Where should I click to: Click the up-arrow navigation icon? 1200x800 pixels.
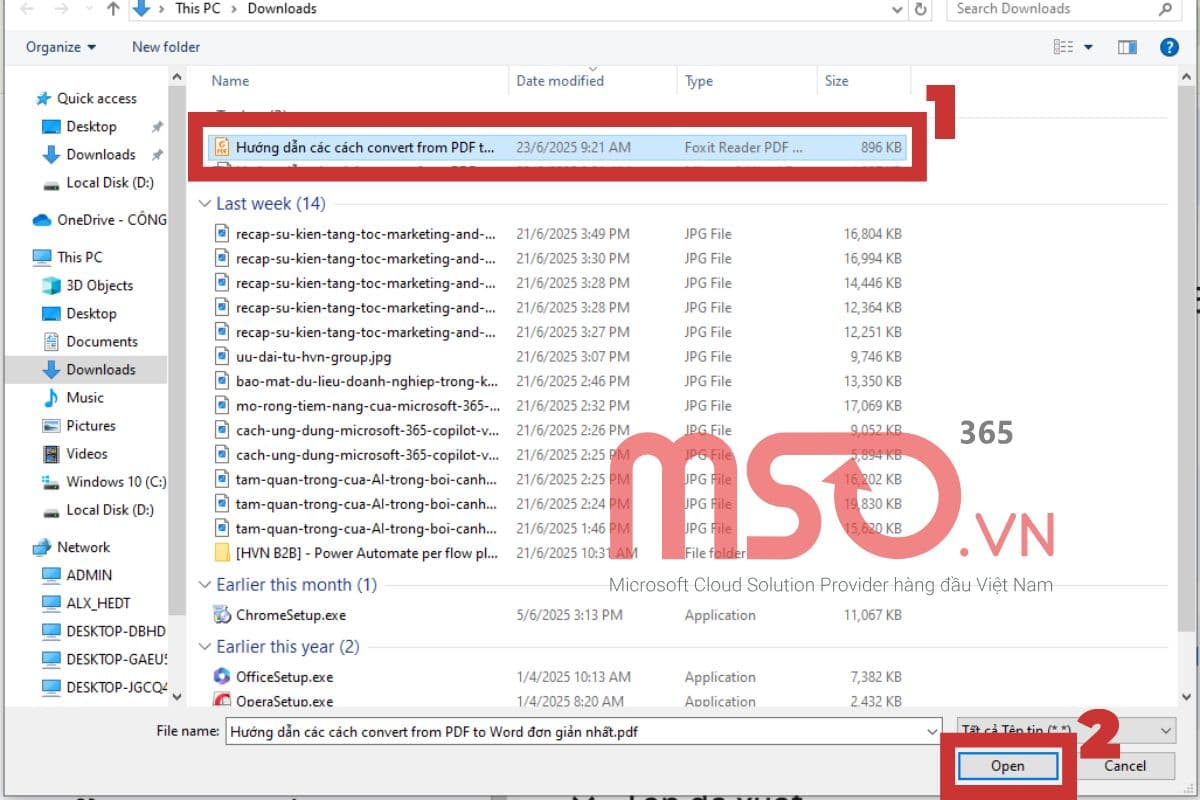[x=113, y=9]
